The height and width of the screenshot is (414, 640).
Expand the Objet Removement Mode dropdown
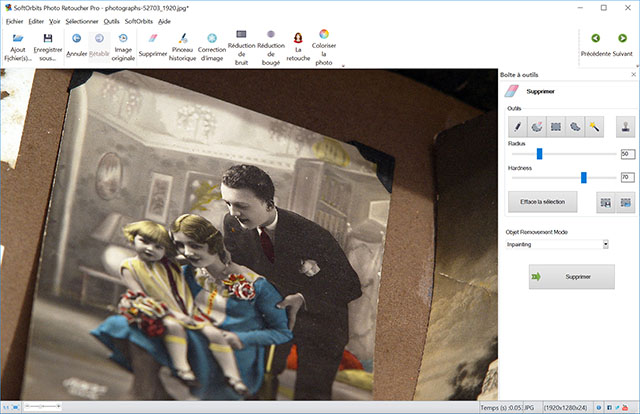[x=605, y=243]
